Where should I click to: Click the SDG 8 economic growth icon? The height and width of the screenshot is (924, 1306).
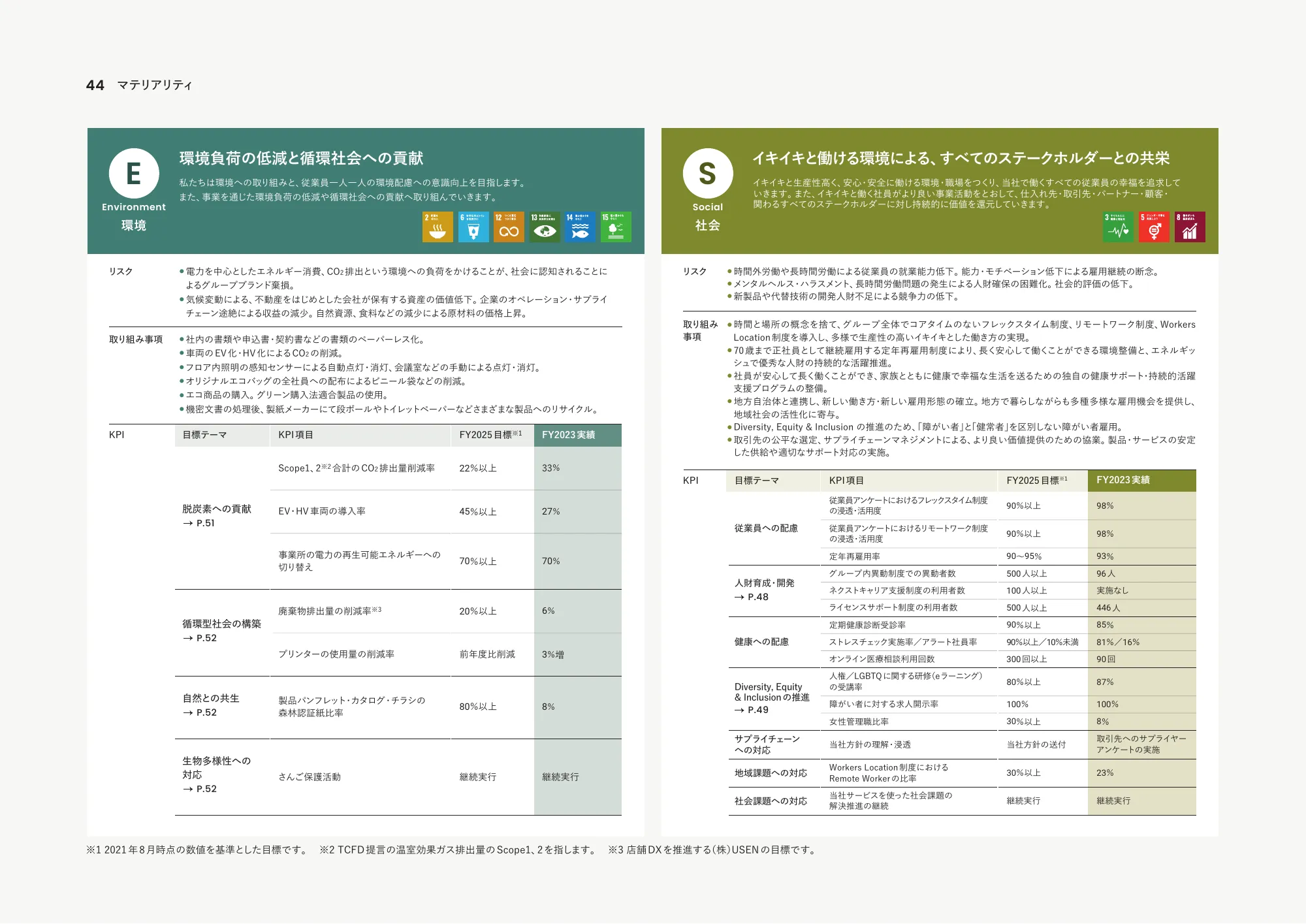click(x=1190, y=227)
